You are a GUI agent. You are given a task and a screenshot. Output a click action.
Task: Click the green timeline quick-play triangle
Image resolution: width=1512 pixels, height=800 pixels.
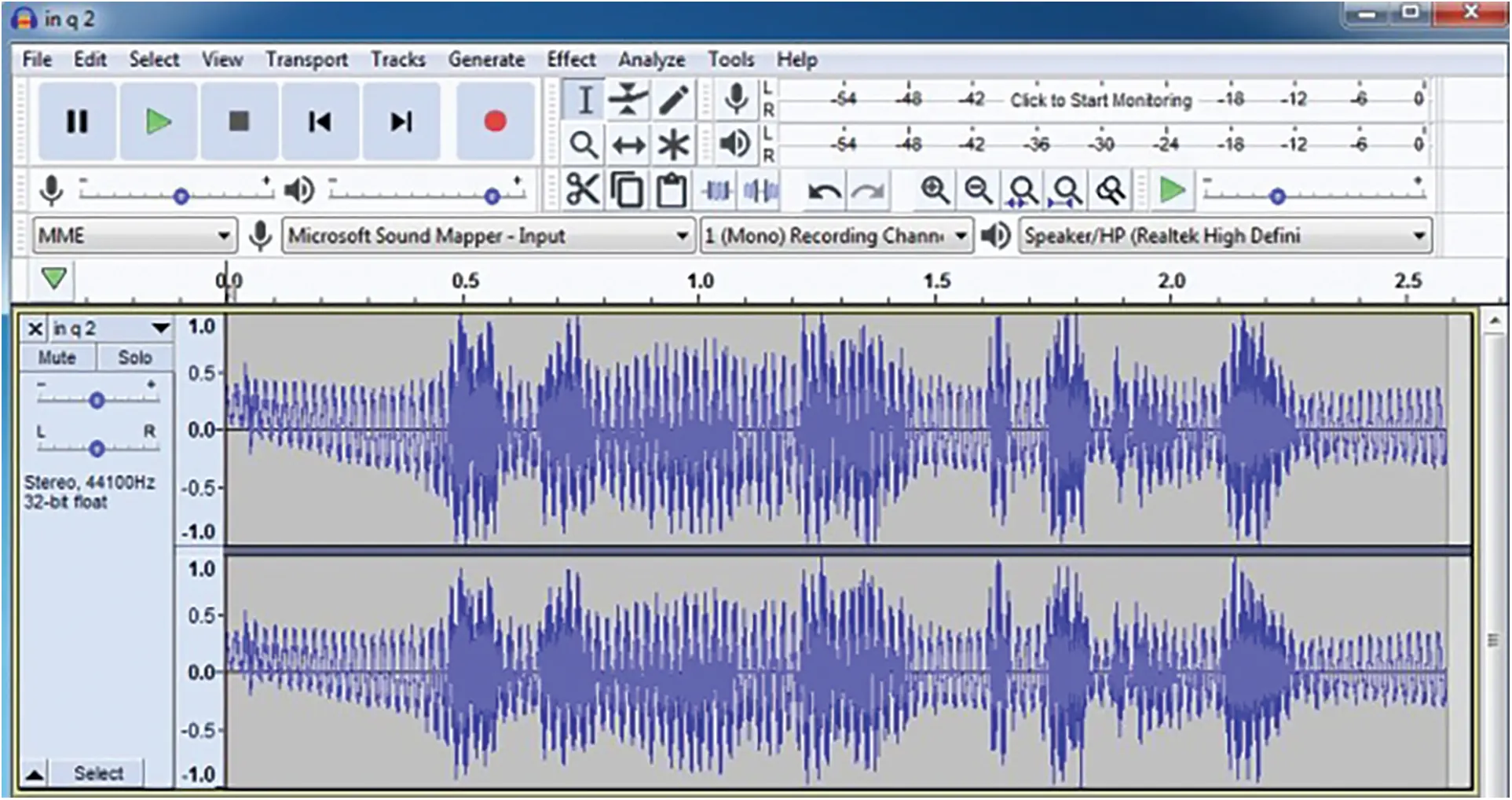[x=53, y=278]
